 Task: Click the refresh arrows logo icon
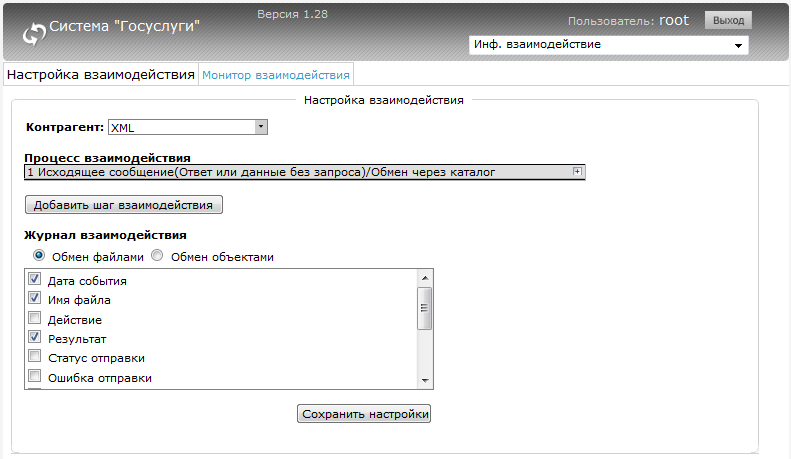coord(34,34)
